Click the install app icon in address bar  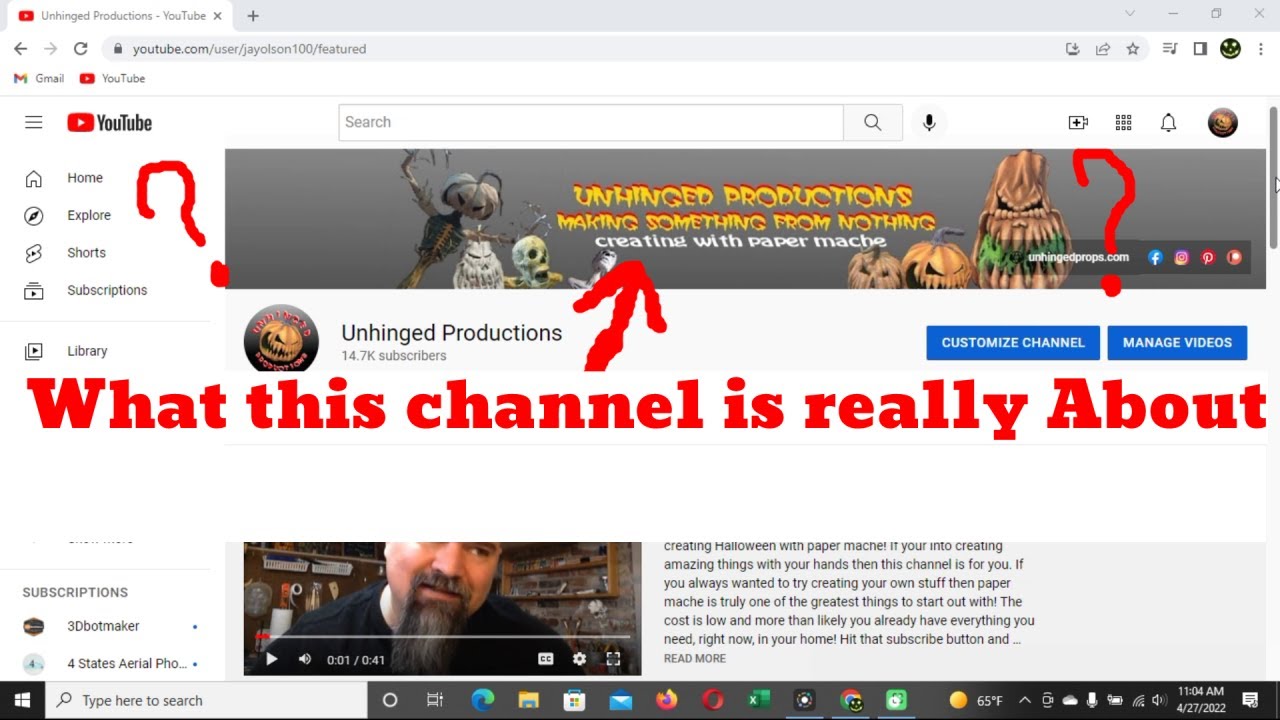(1073, 49)
